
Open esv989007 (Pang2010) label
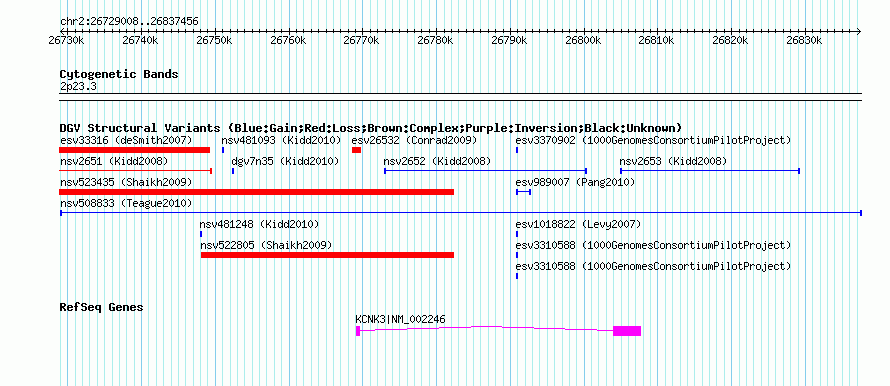click(x=576, y=182)
